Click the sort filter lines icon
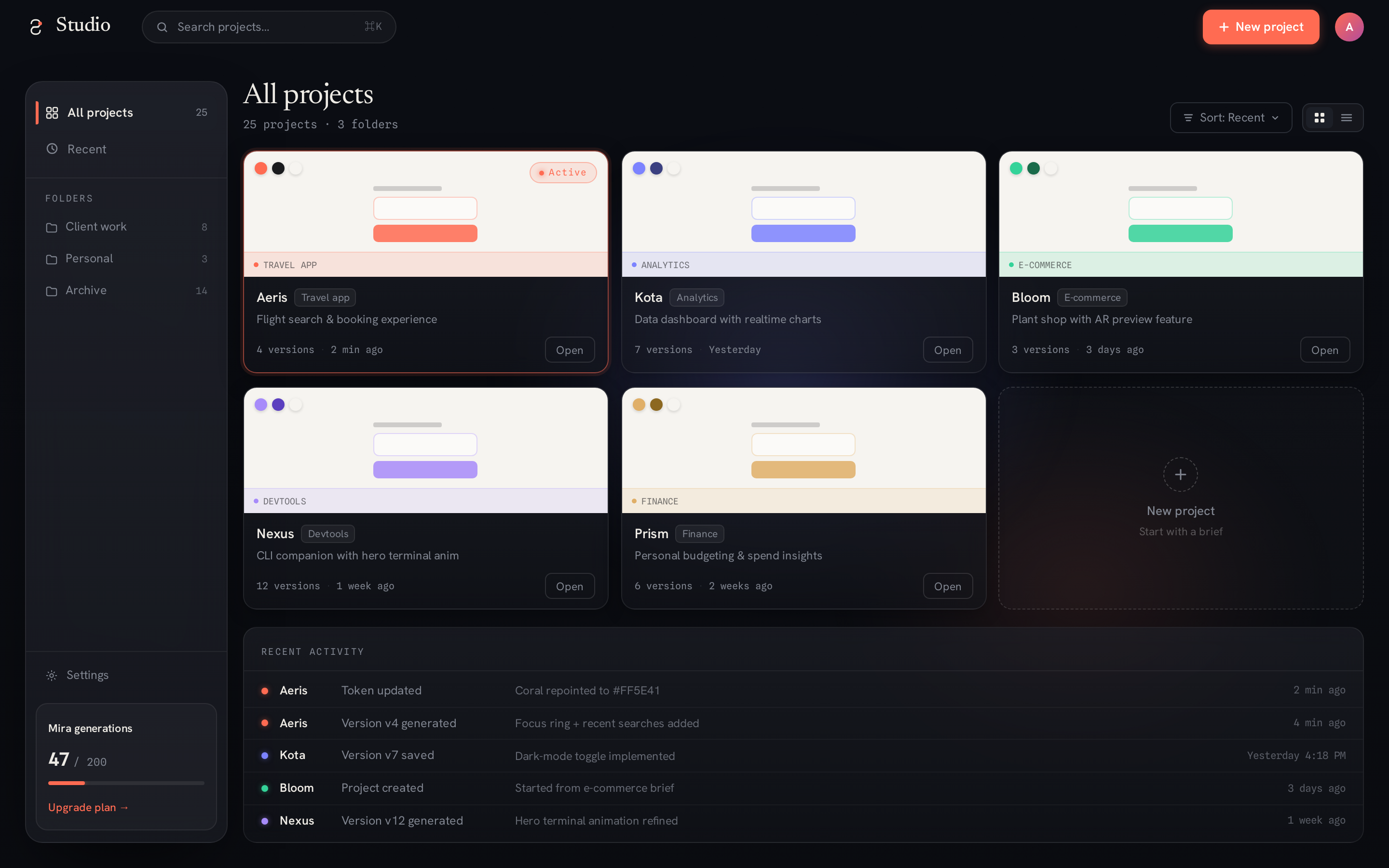 [1188, 118]
